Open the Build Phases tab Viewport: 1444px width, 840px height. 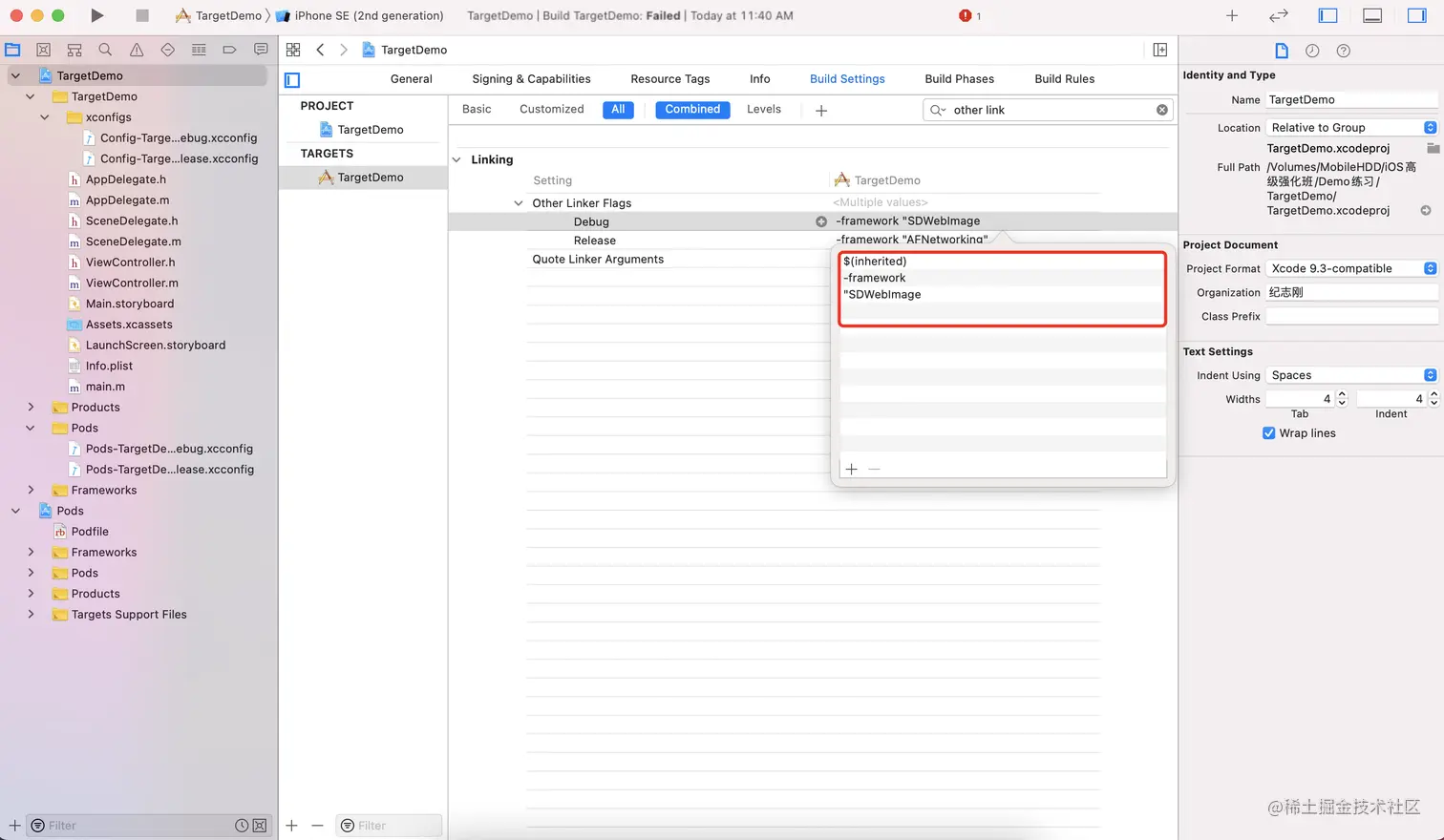(x=960, y=79)
